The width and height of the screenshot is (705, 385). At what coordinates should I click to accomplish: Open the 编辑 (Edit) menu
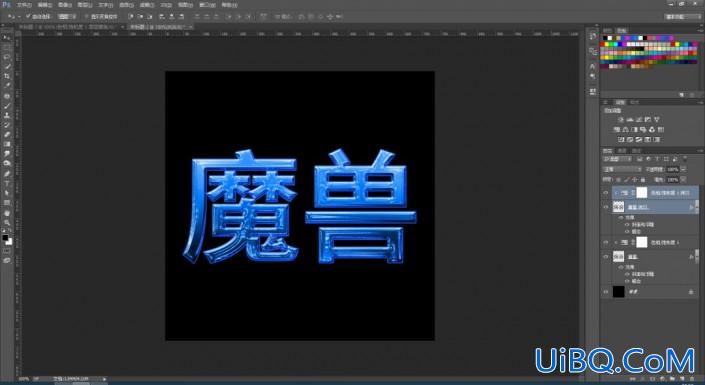[45, 5]
